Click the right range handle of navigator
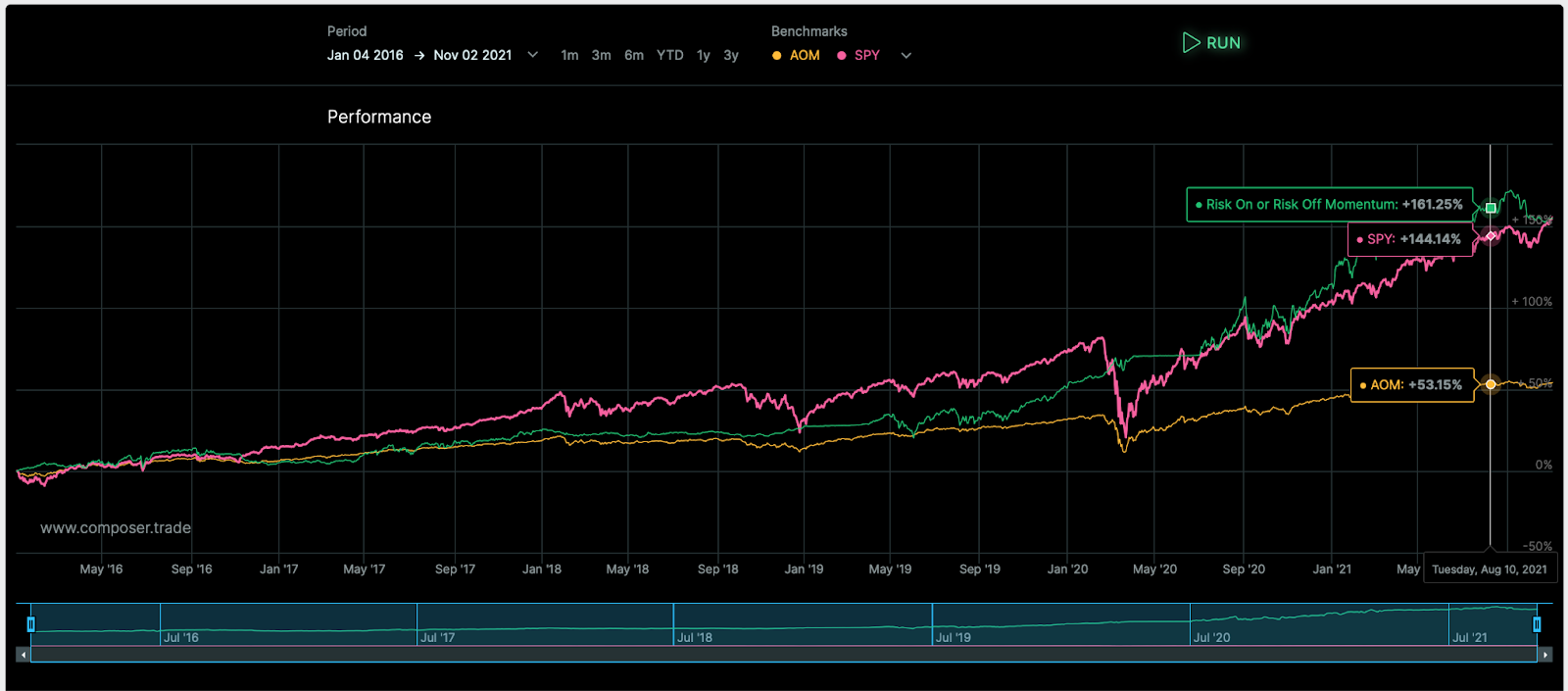 [1537, 624]
